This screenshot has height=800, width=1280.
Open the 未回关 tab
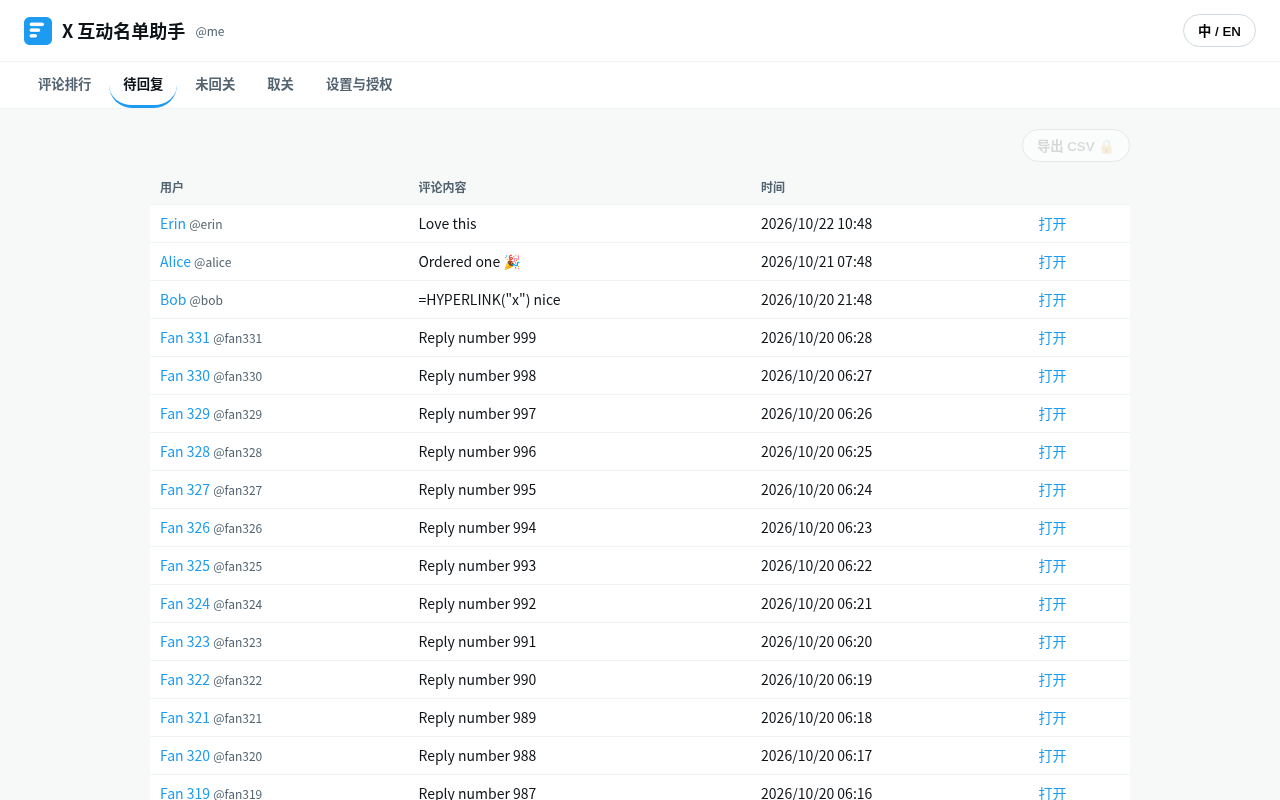click(x=215, y=85)
